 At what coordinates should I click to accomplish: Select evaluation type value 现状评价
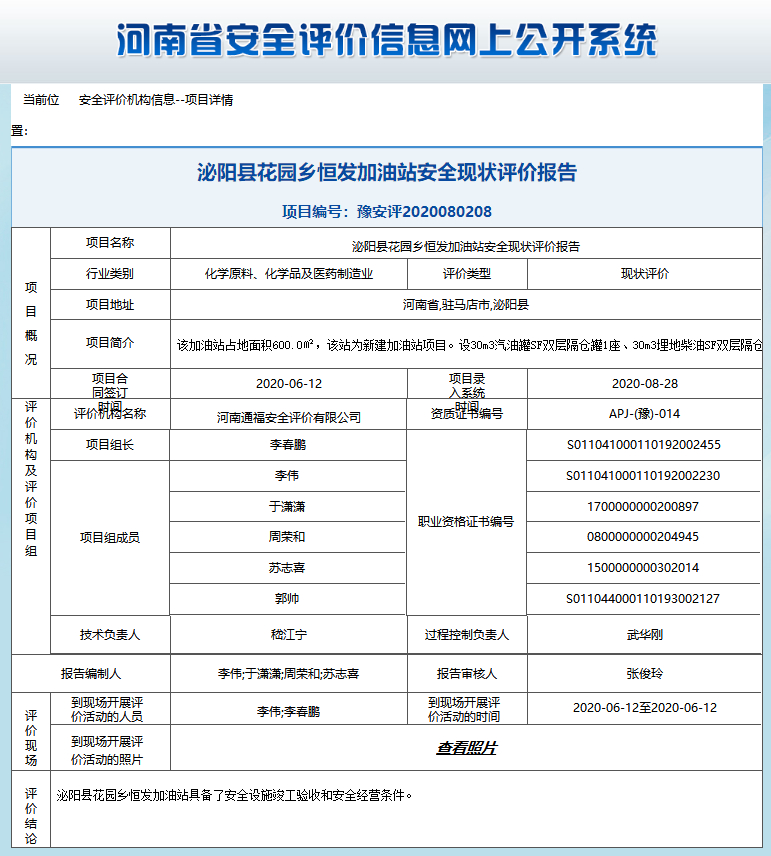click(x=645, y=274)
